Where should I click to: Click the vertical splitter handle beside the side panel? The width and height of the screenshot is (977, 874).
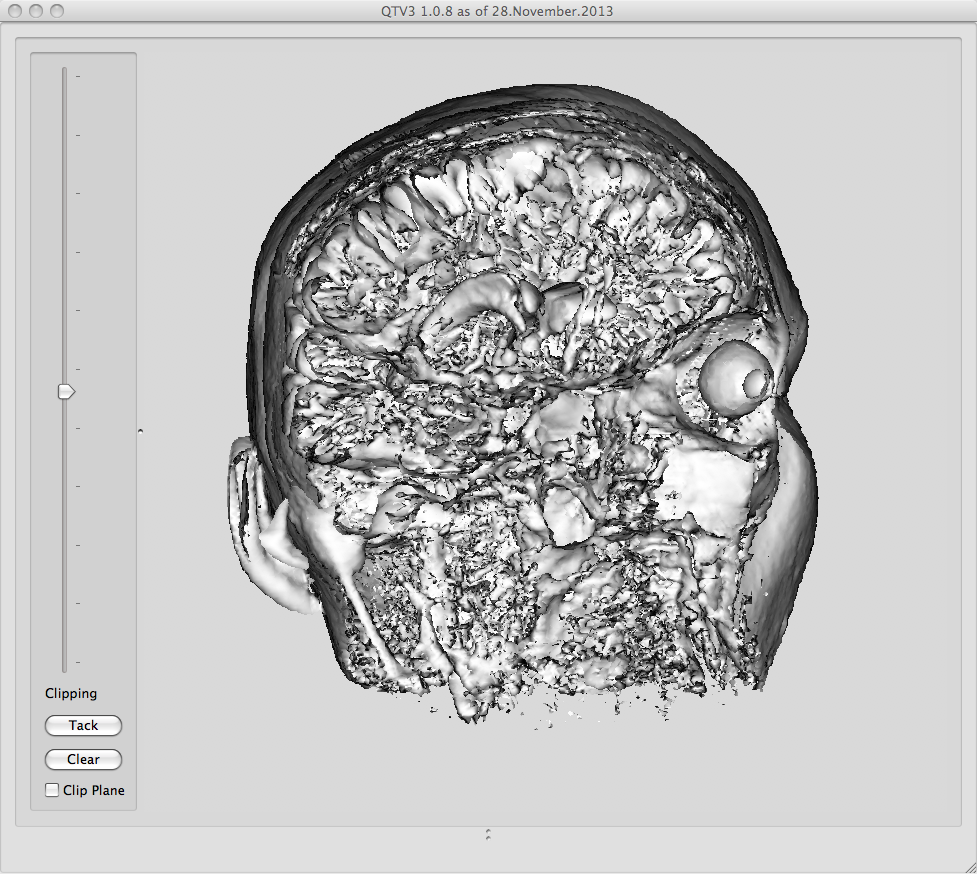click(x=140, y=430)
